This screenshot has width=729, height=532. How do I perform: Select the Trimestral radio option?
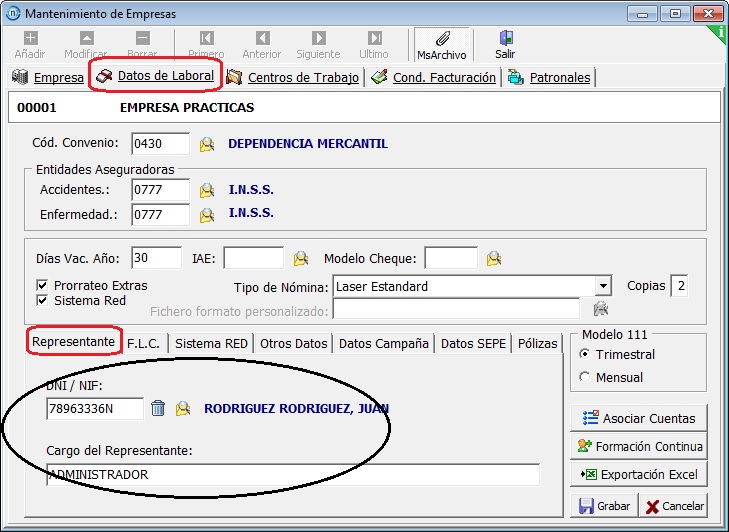585,354
